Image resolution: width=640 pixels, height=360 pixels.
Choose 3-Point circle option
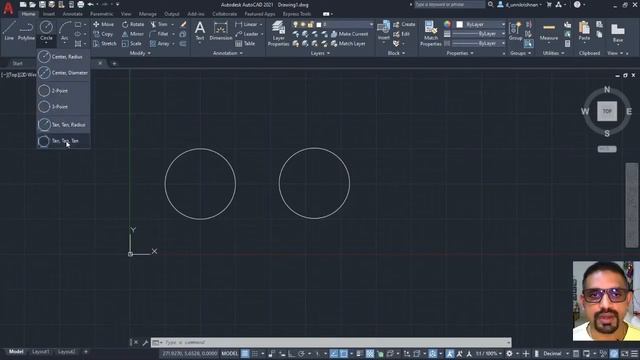[x=63, y=107]
